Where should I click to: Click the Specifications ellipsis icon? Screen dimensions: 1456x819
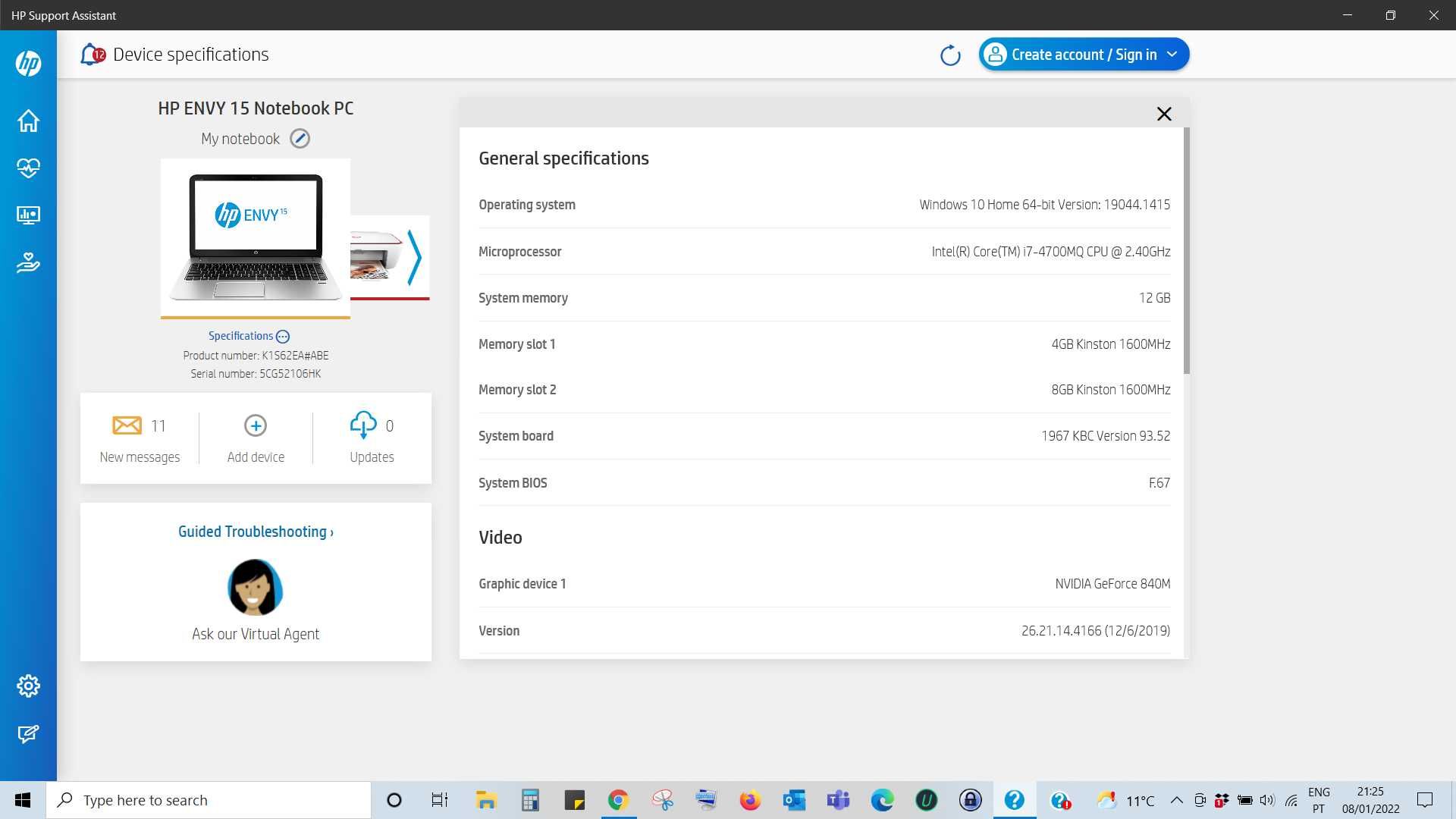pos(283,337)
